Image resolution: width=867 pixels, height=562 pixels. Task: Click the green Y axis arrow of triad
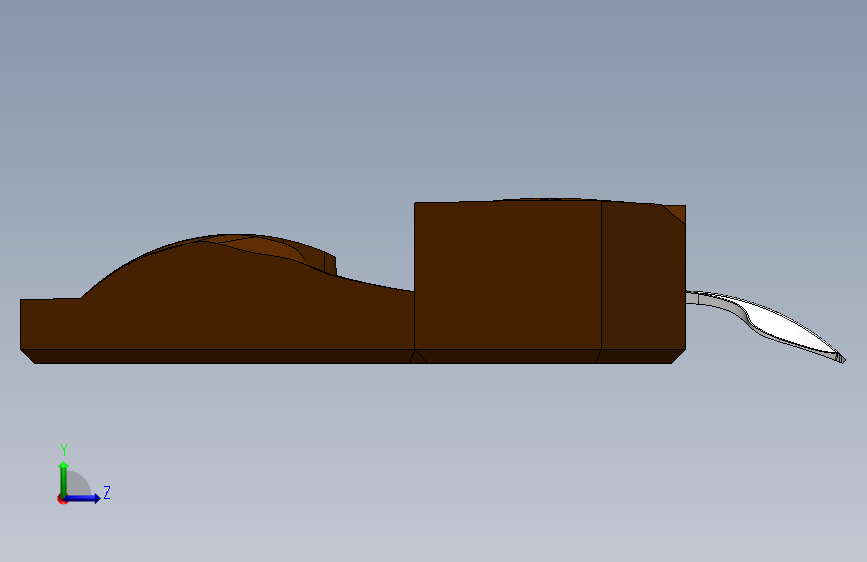(64, 478)
